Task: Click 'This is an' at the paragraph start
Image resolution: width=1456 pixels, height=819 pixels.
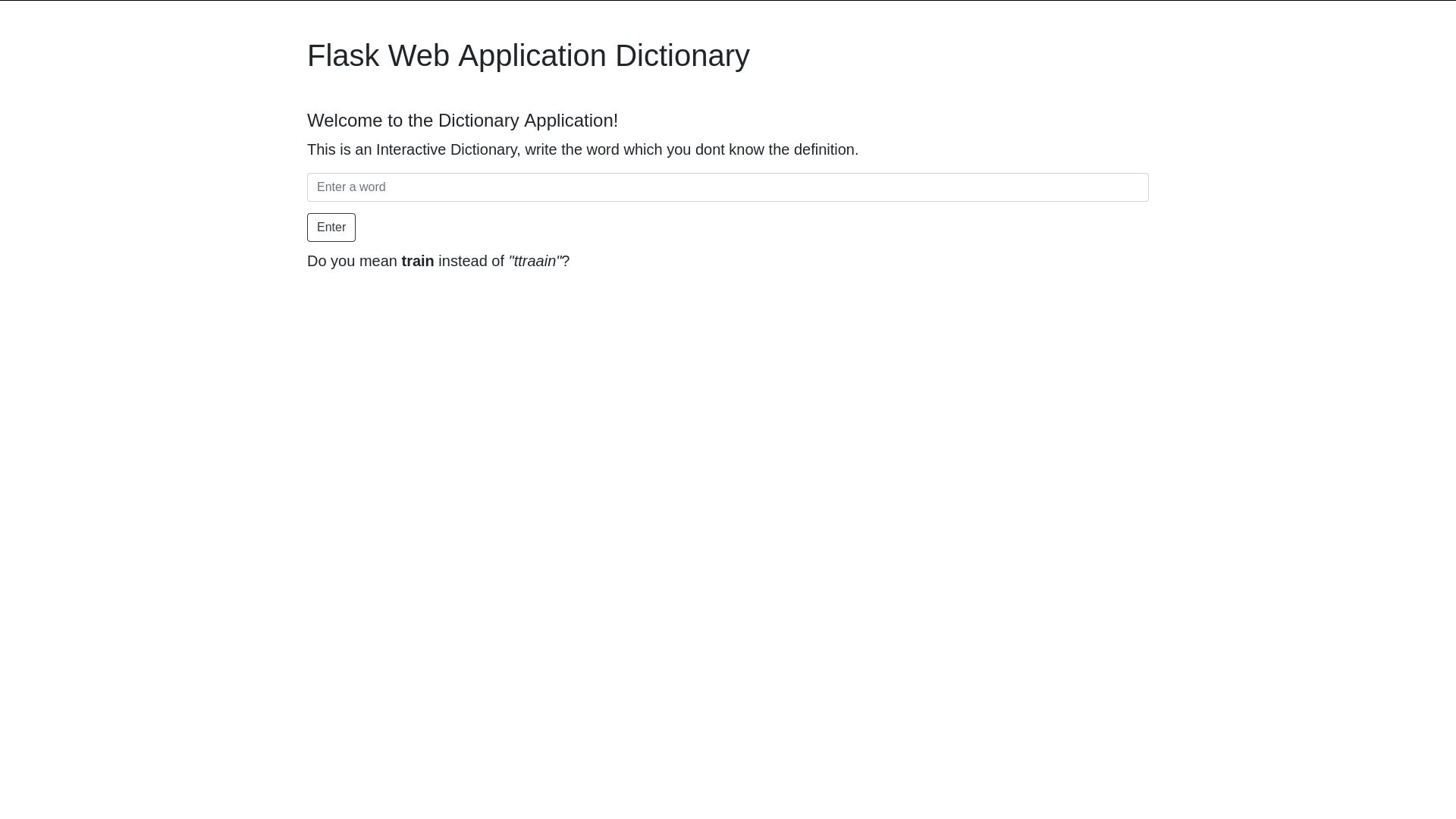Action: pyautogui.click(x=339, y=150)
